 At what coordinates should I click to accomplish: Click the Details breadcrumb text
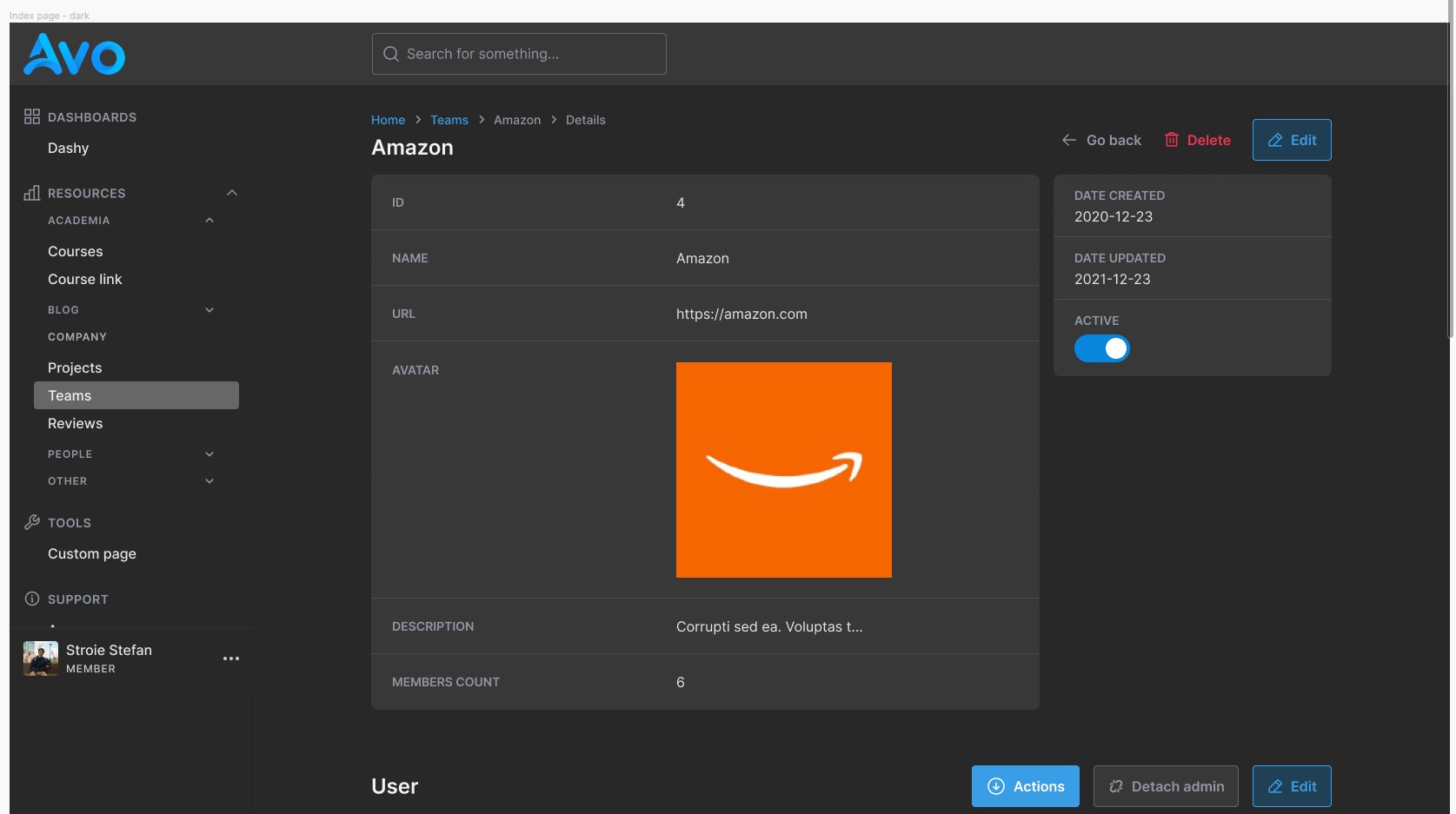coord(586,120)
